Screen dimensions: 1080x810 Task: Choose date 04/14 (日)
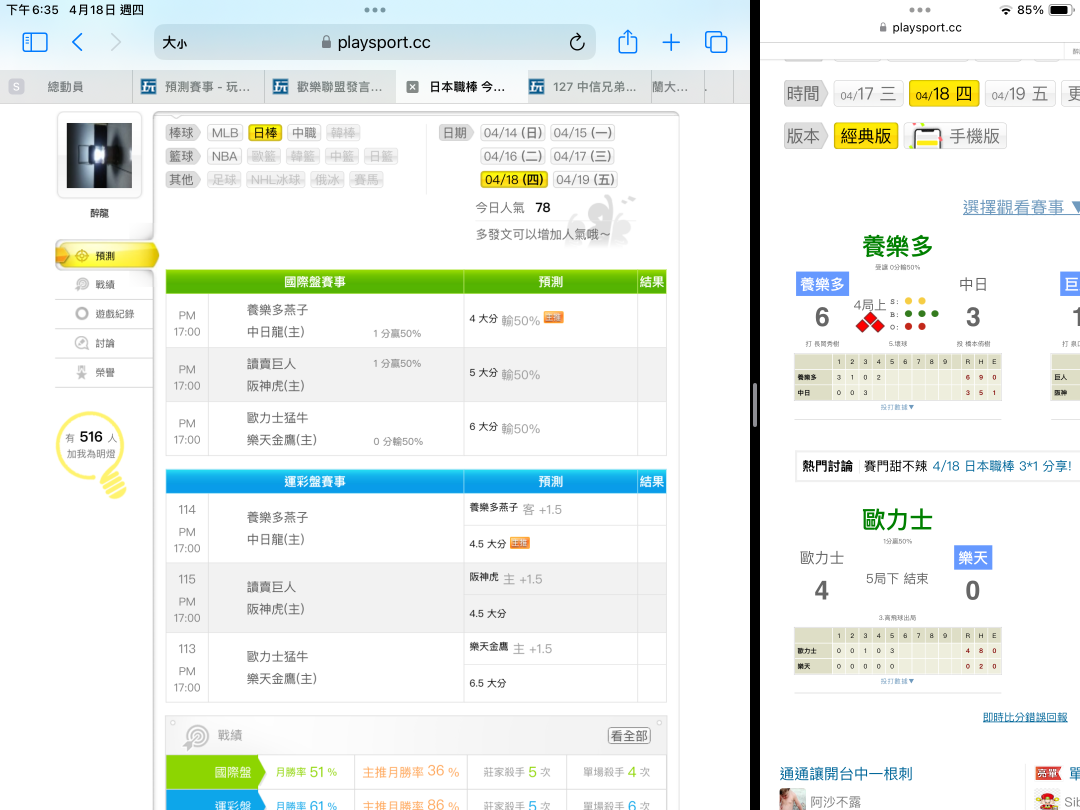(x=512, y=133)
